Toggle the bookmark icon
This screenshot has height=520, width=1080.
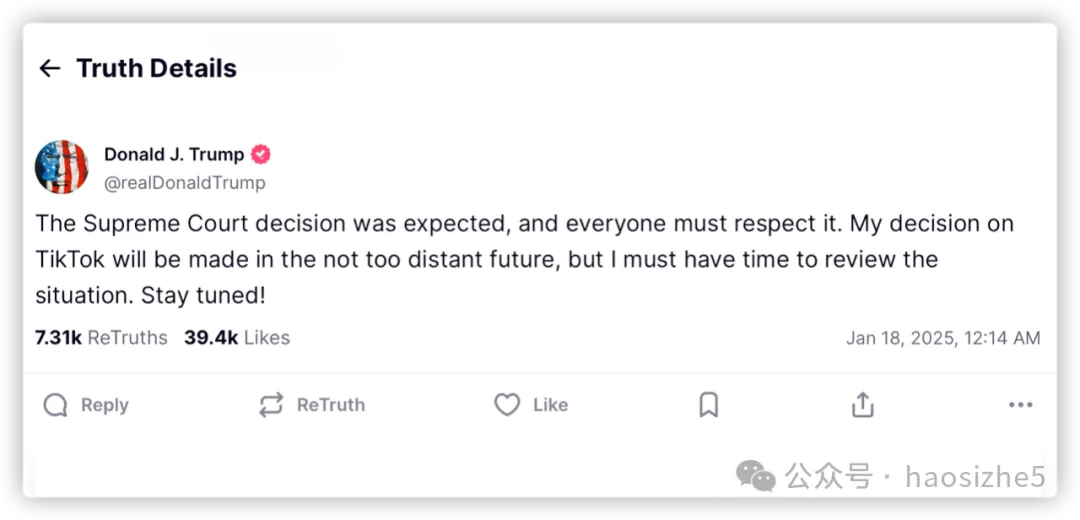[709, 405]
